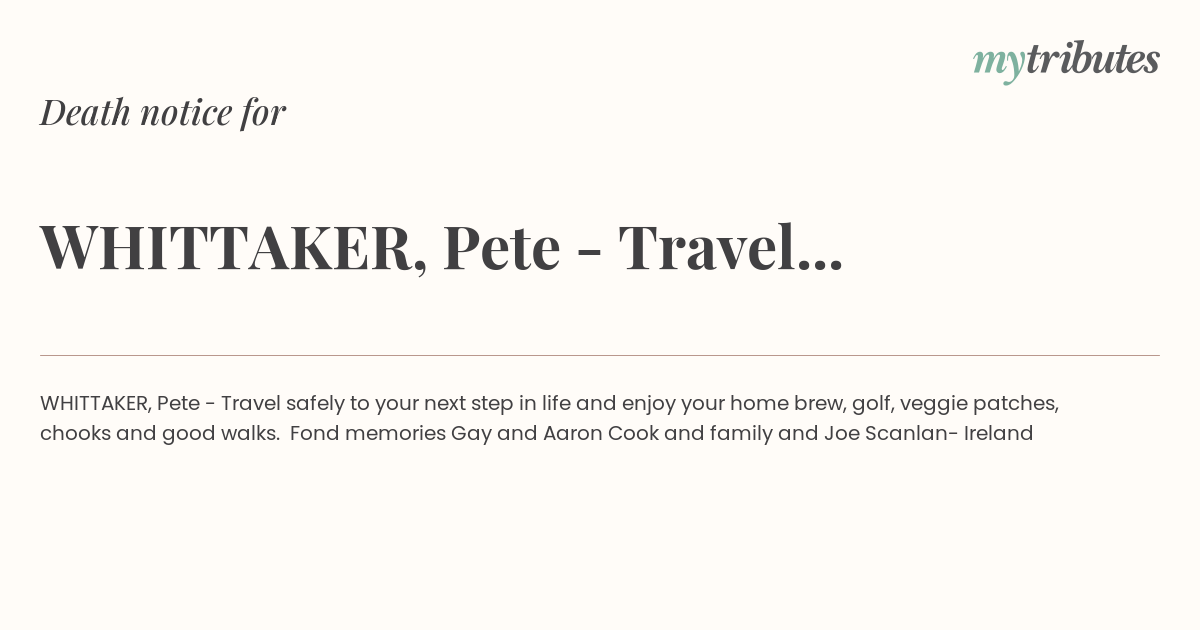Image resolution: width=1200 pixels, height=630 pixels.
Task: Select the word 'Pete' in the large headline
Action: (x=501, y=247)
